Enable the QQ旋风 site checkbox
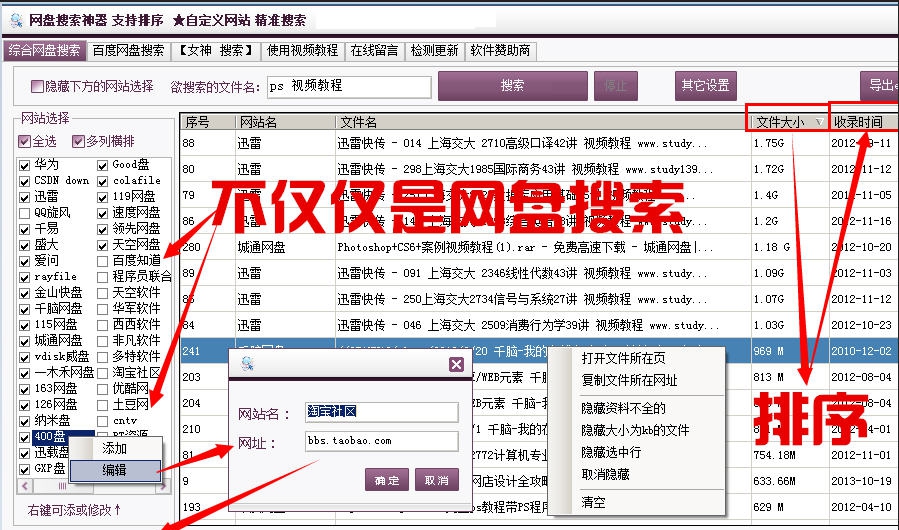Screen dimensions: 899x530 pos(24,213)
